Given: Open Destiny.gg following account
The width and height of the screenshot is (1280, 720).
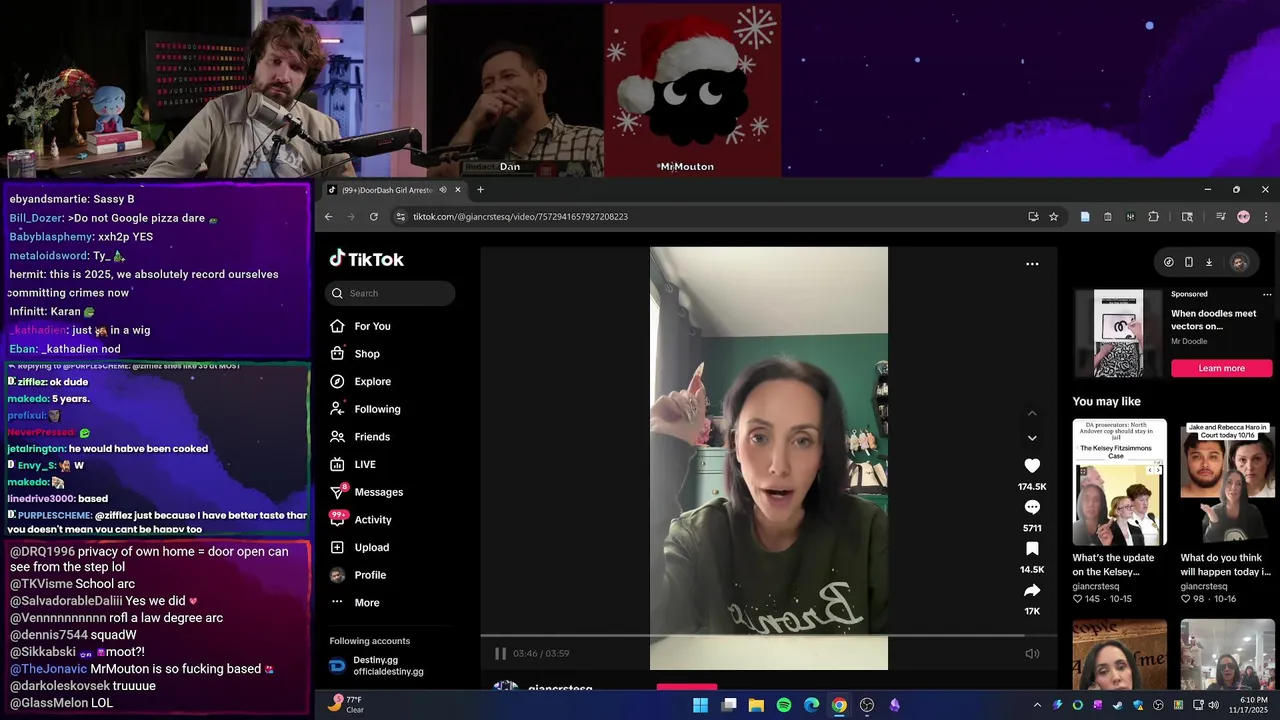Looking at the screenshot, I should click(377, 665).
